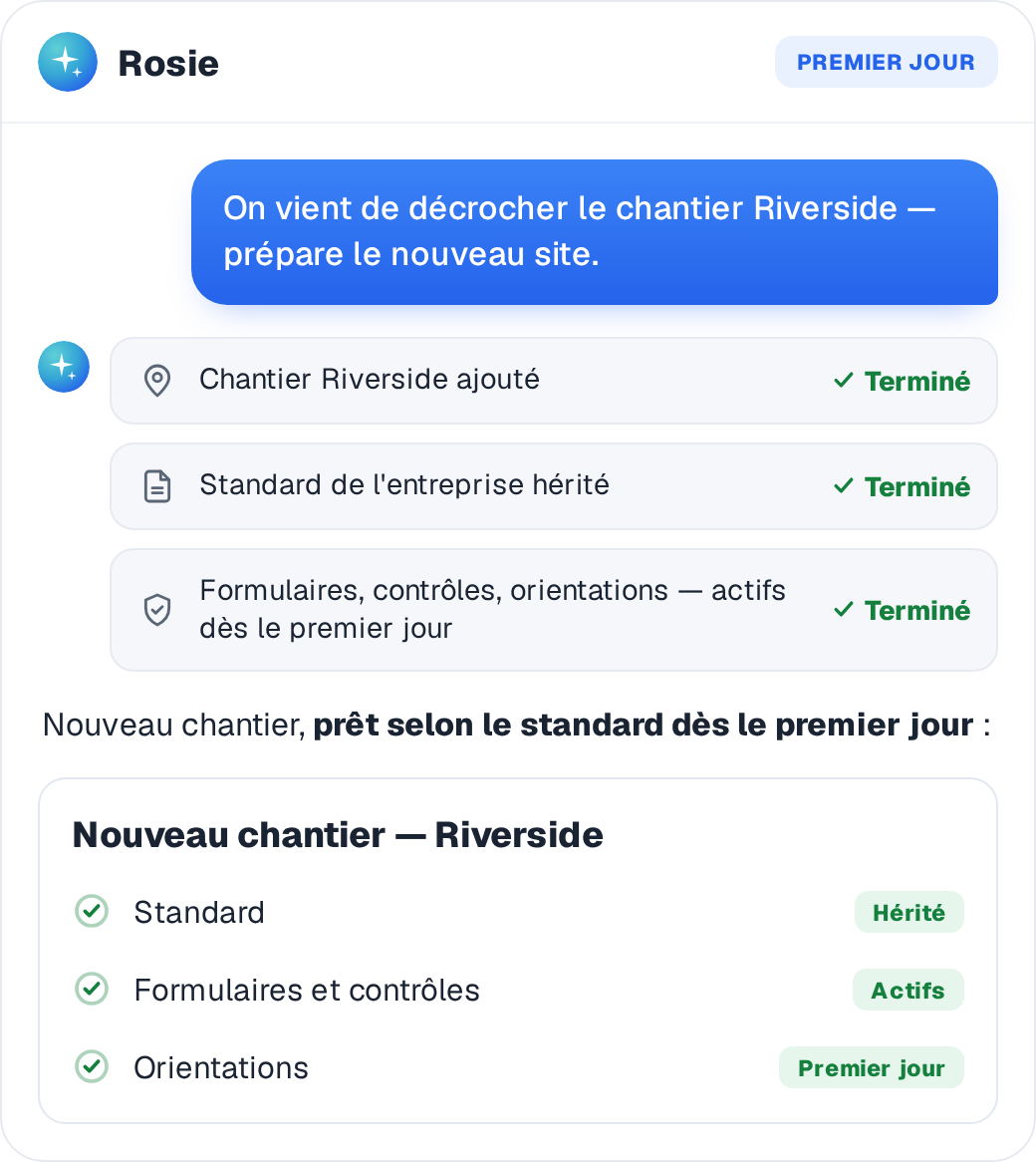Select the green Premier jour badge
Image resolution: width=1036 pixels, height=1162 pixels.
click(x=871, y=1068)
